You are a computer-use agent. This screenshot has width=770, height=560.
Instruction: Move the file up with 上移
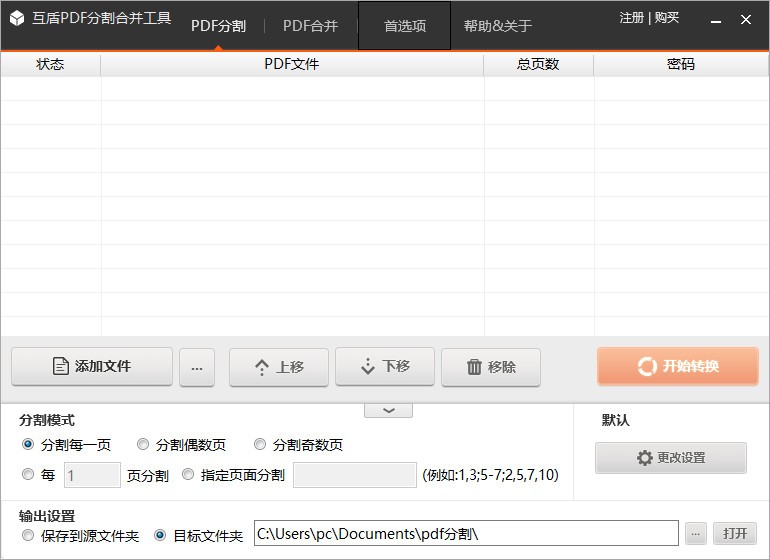(279, 367)
